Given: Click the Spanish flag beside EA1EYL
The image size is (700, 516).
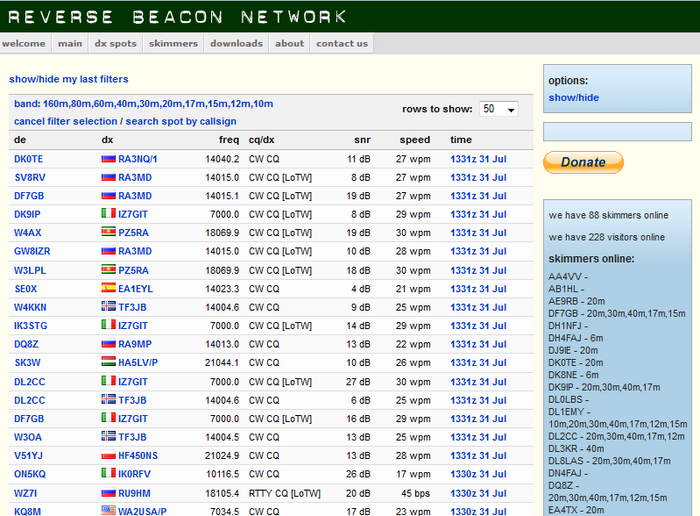Looking at the screenshot, I should (108, 288).
